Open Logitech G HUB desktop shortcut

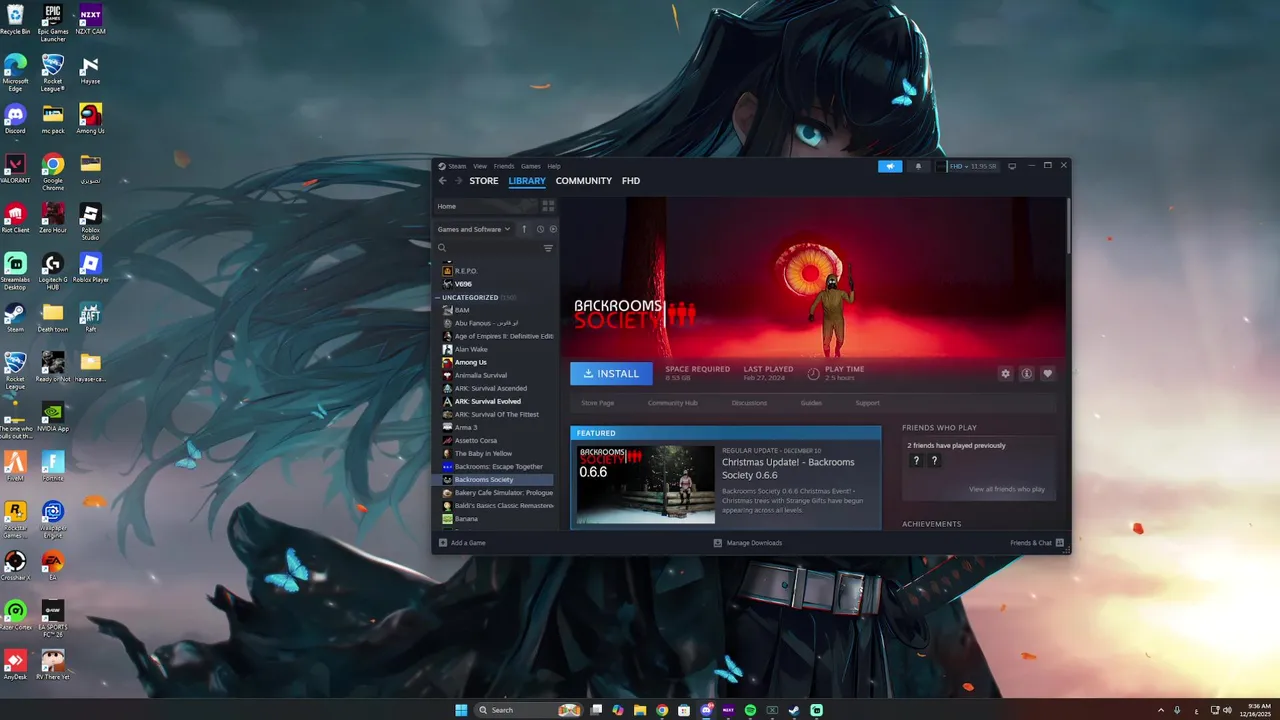pyautogui.click(x=53, y=271)
